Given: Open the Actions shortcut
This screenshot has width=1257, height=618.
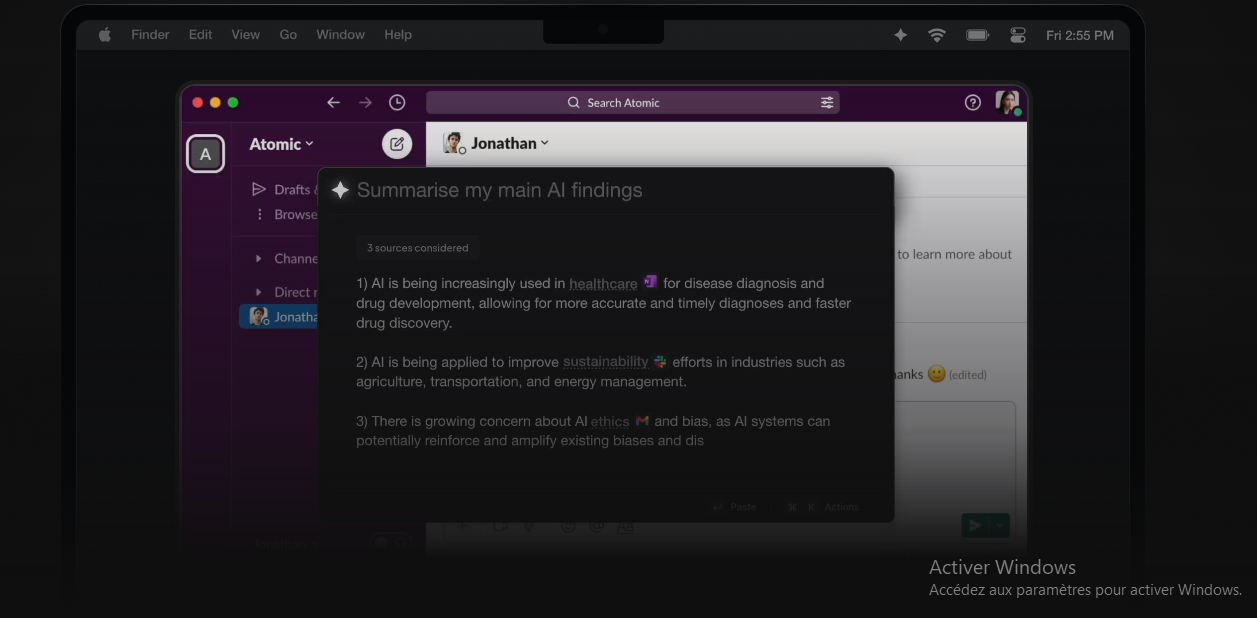Looking at the screenshot, I should 823,507.
